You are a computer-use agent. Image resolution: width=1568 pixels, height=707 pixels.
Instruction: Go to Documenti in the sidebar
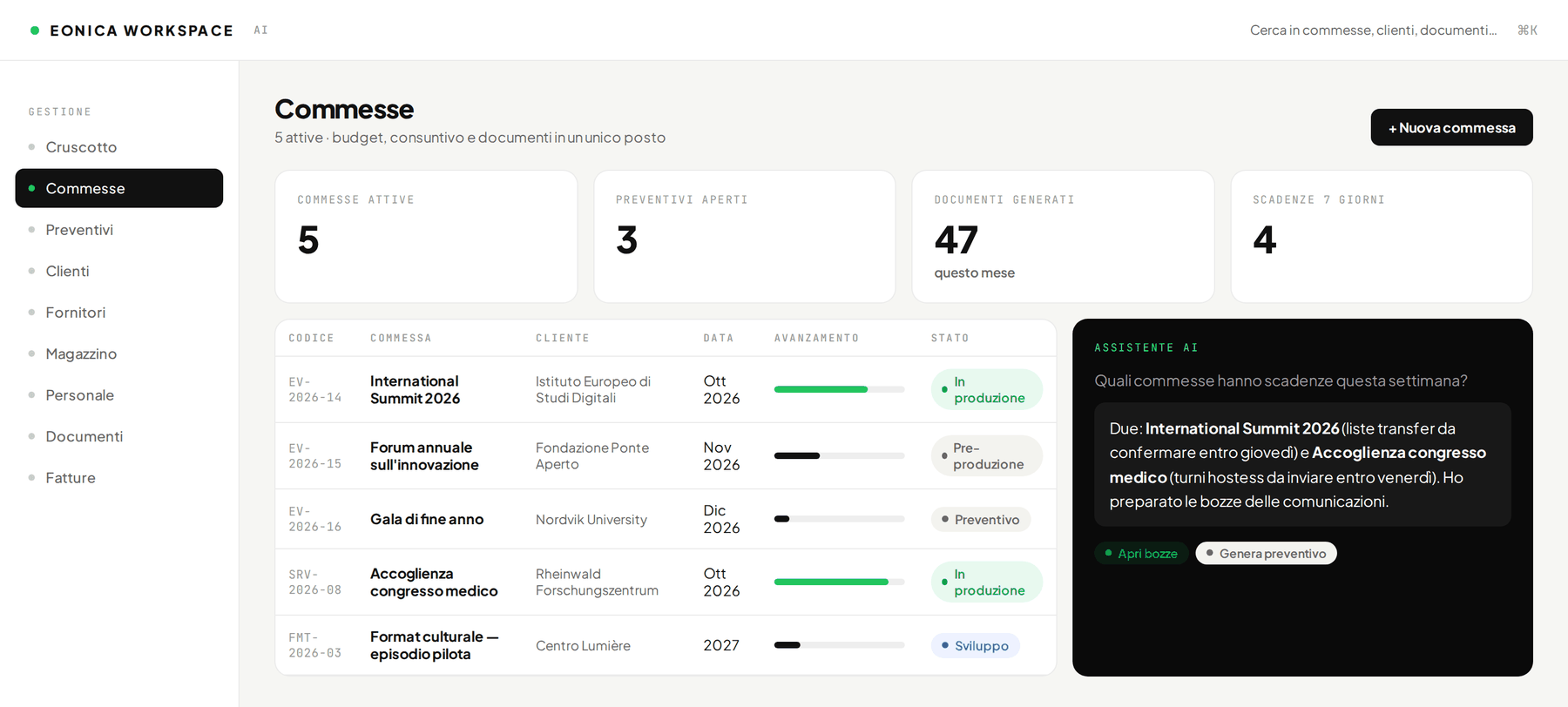pos(119,436)
